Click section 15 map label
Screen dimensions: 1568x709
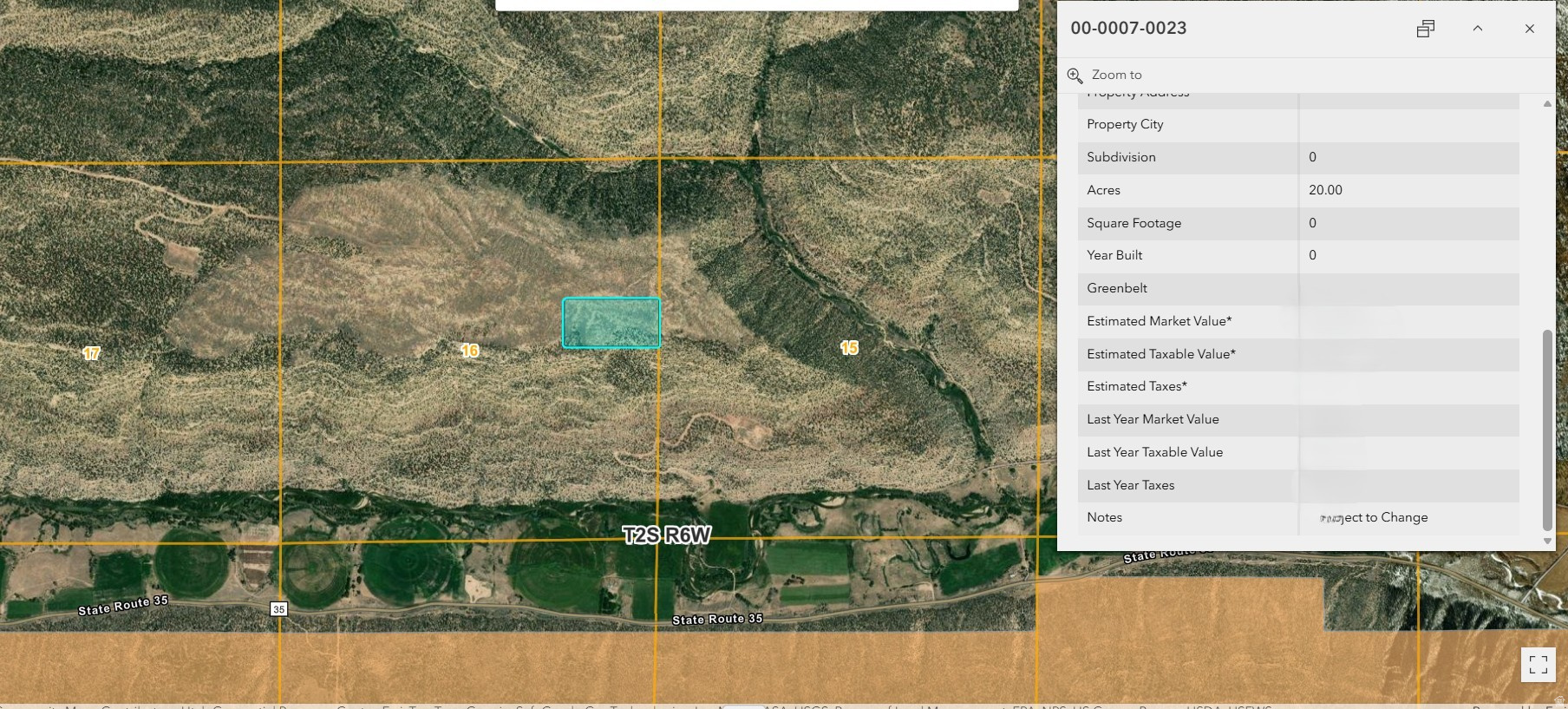tap(849, 348)
